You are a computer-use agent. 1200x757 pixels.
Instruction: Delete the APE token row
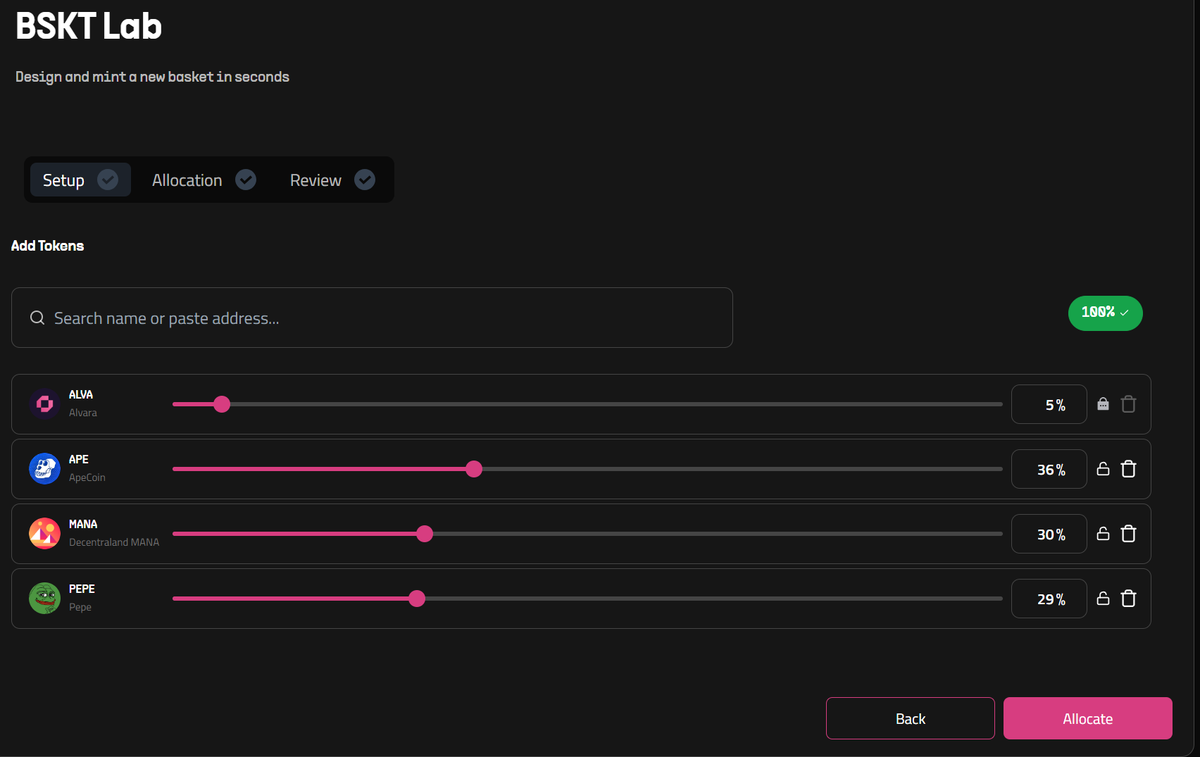[x=1128, y=469]
